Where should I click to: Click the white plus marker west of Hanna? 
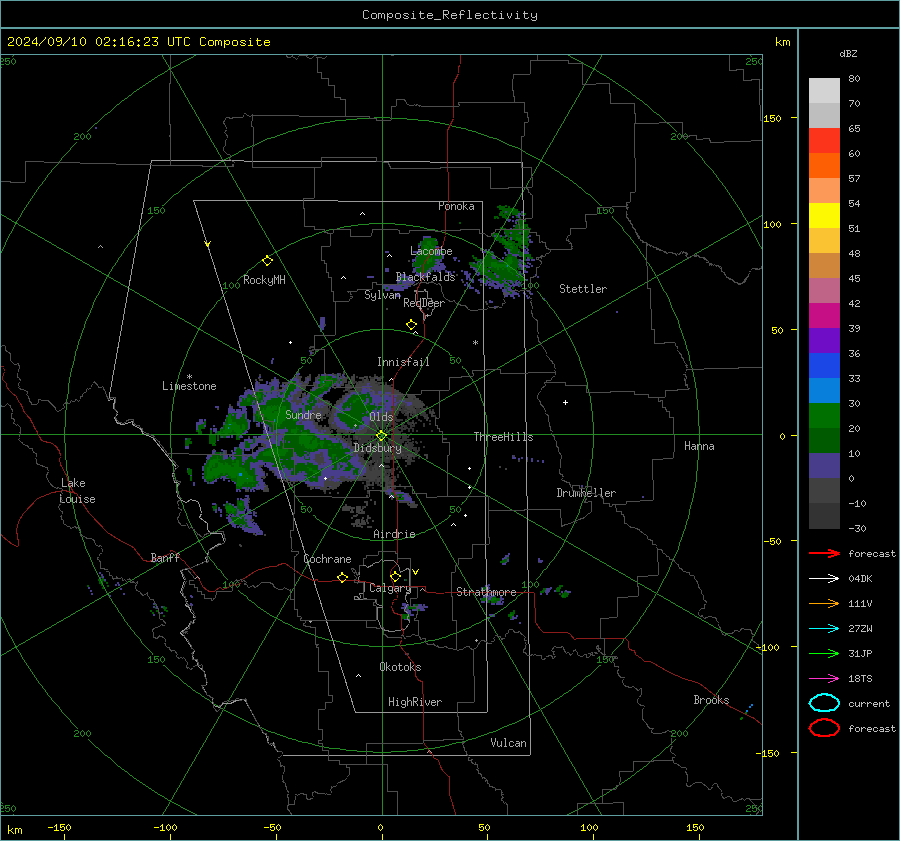(565, 402)
